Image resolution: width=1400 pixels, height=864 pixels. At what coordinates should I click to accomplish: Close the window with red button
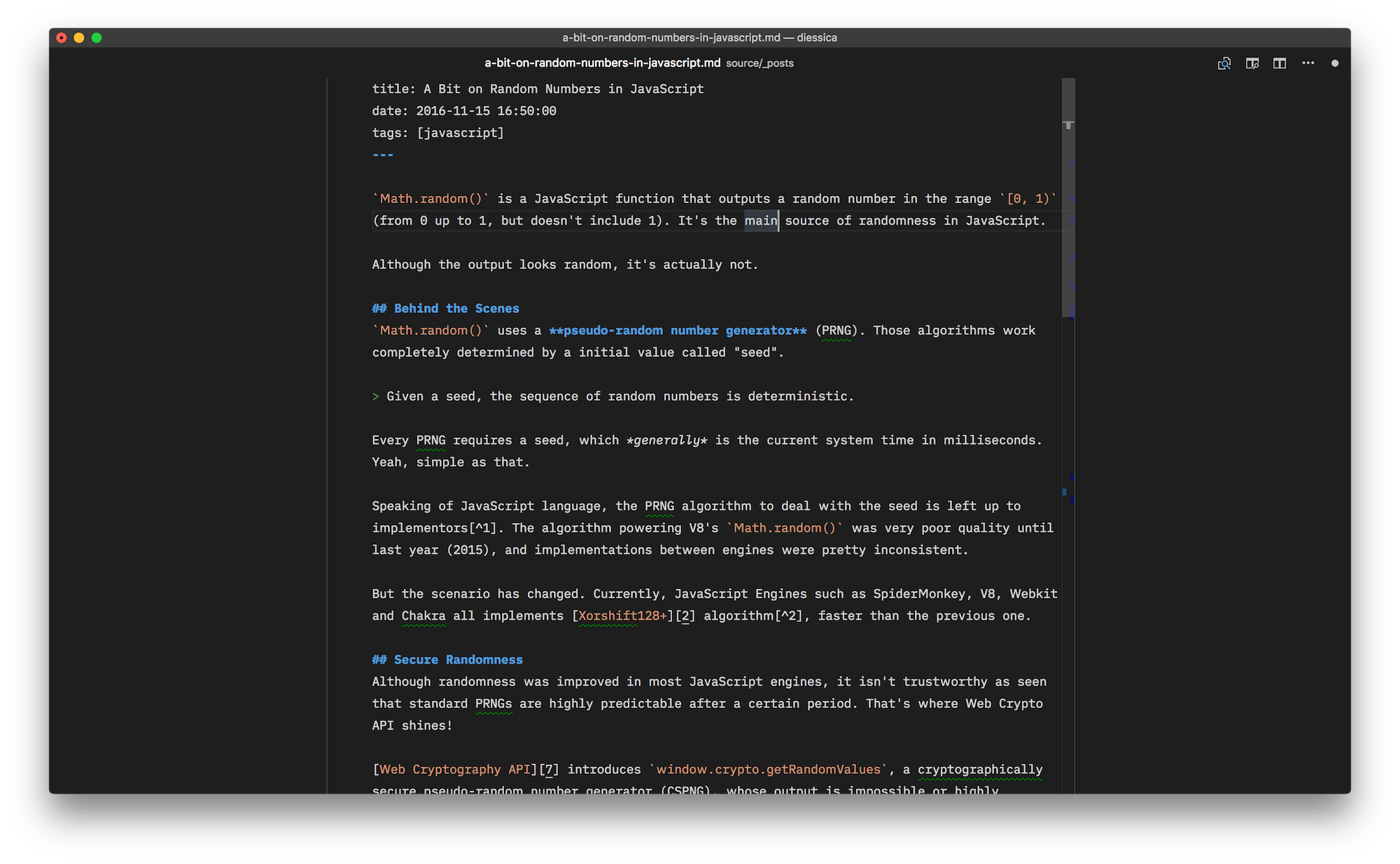[x=62, y=38]
